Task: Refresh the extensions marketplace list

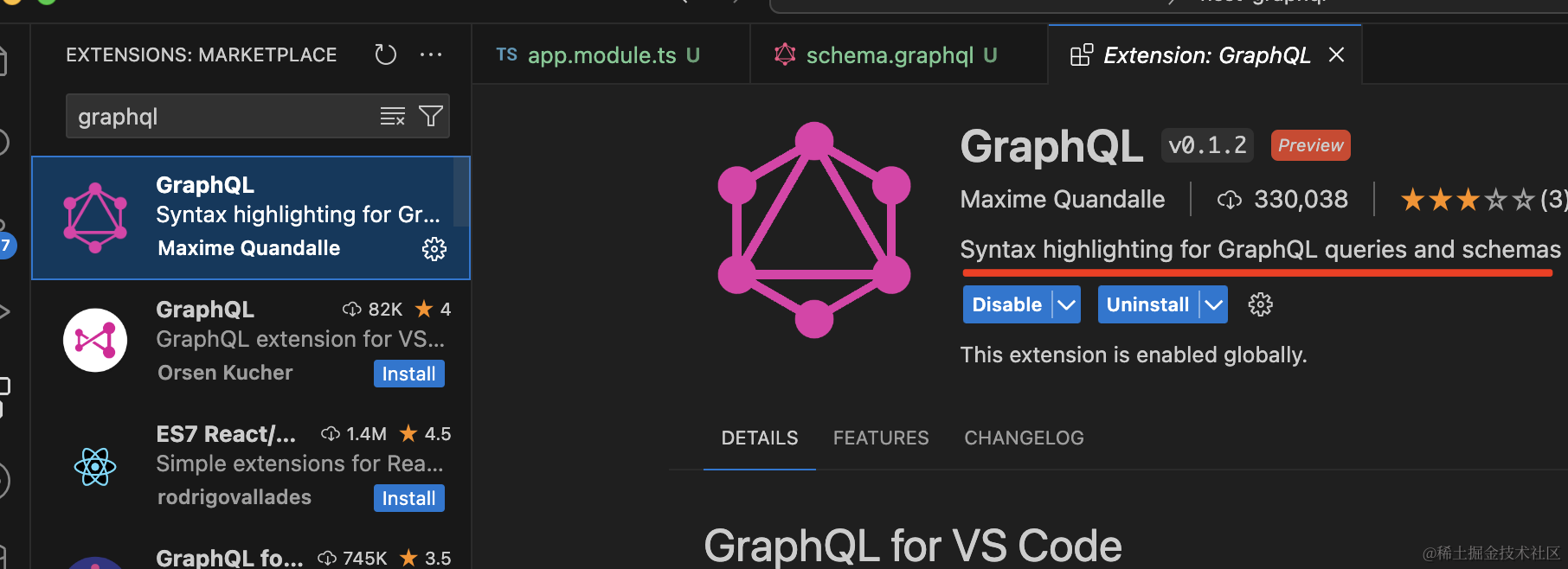Action: [385, 55]
